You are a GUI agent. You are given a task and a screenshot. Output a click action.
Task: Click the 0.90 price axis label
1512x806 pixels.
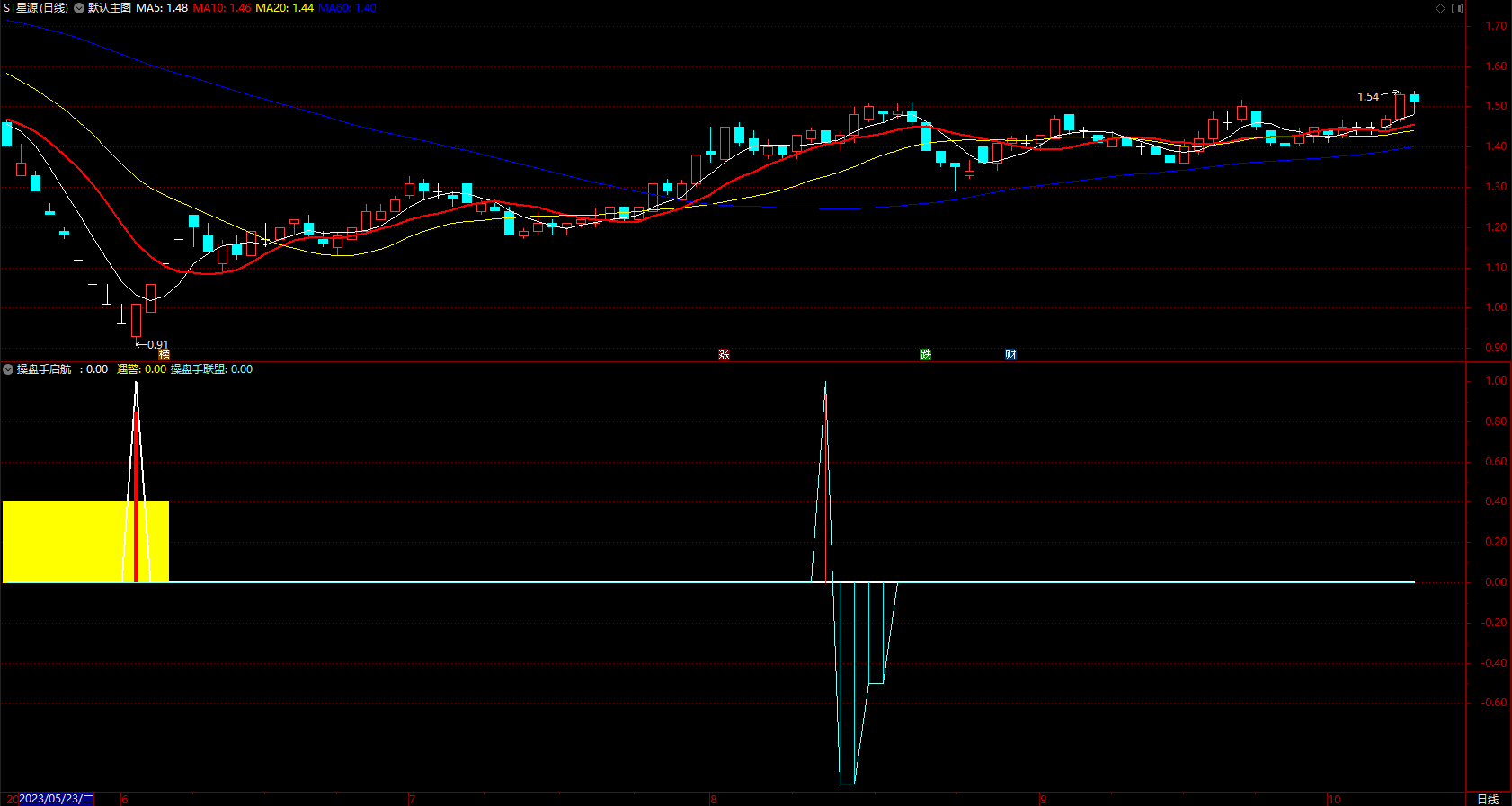pos(1496,348)
